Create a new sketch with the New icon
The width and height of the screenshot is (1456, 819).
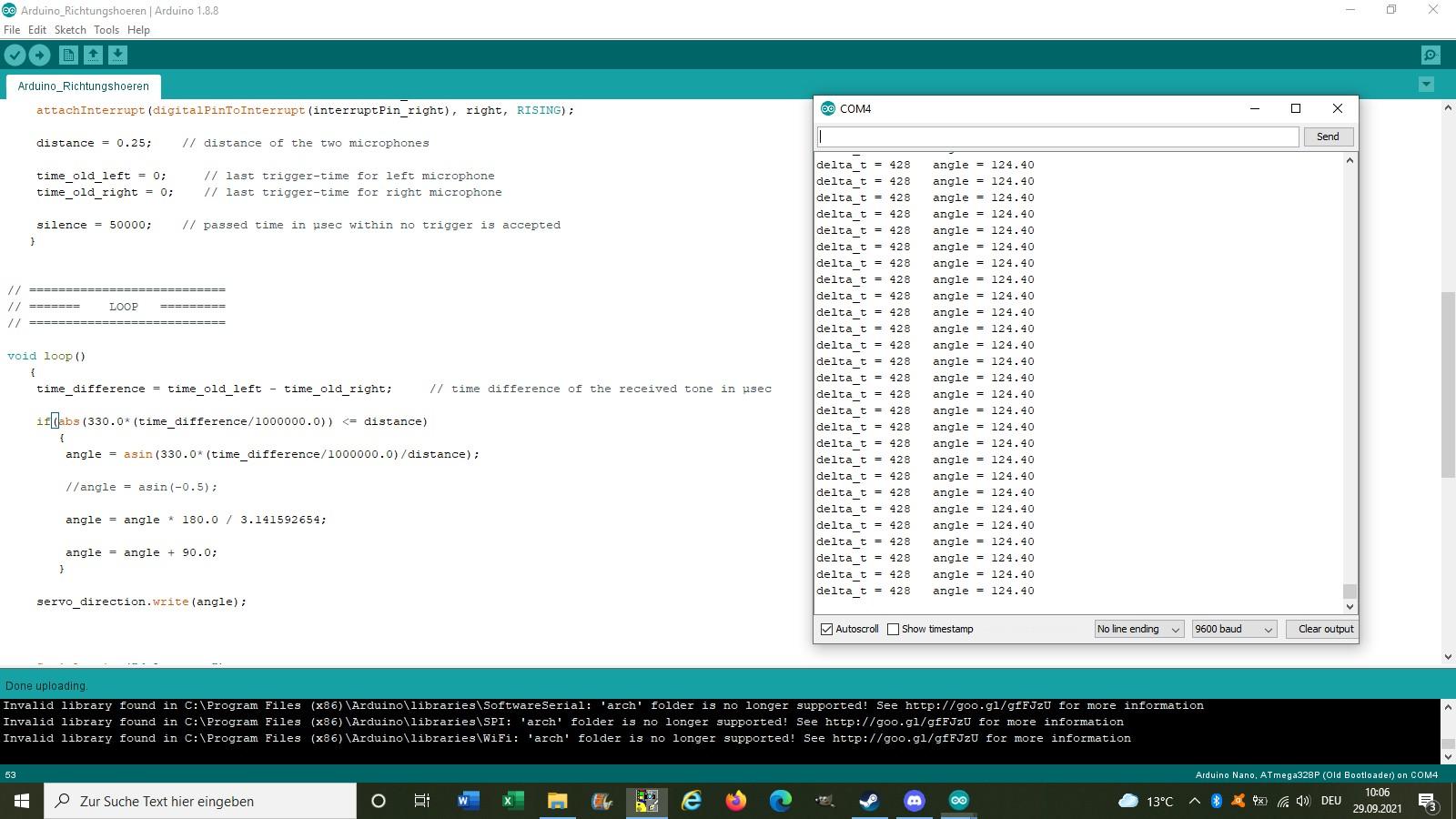pyautogui.click(x=68, y=56)
